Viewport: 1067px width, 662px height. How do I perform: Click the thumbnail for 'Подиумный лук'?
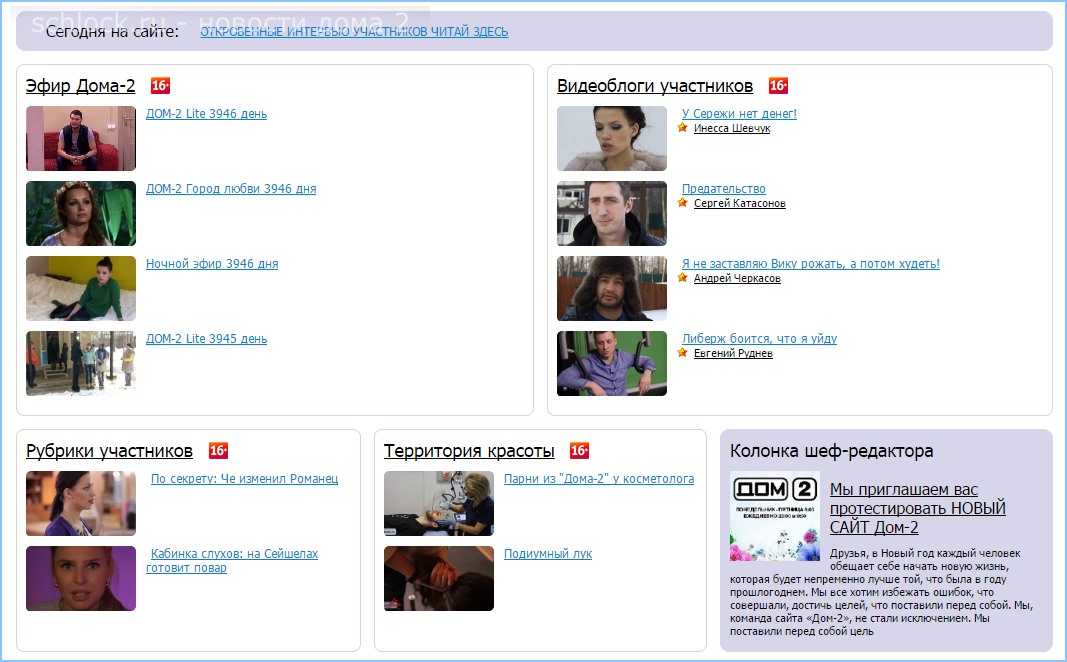(x=439, y=578)
